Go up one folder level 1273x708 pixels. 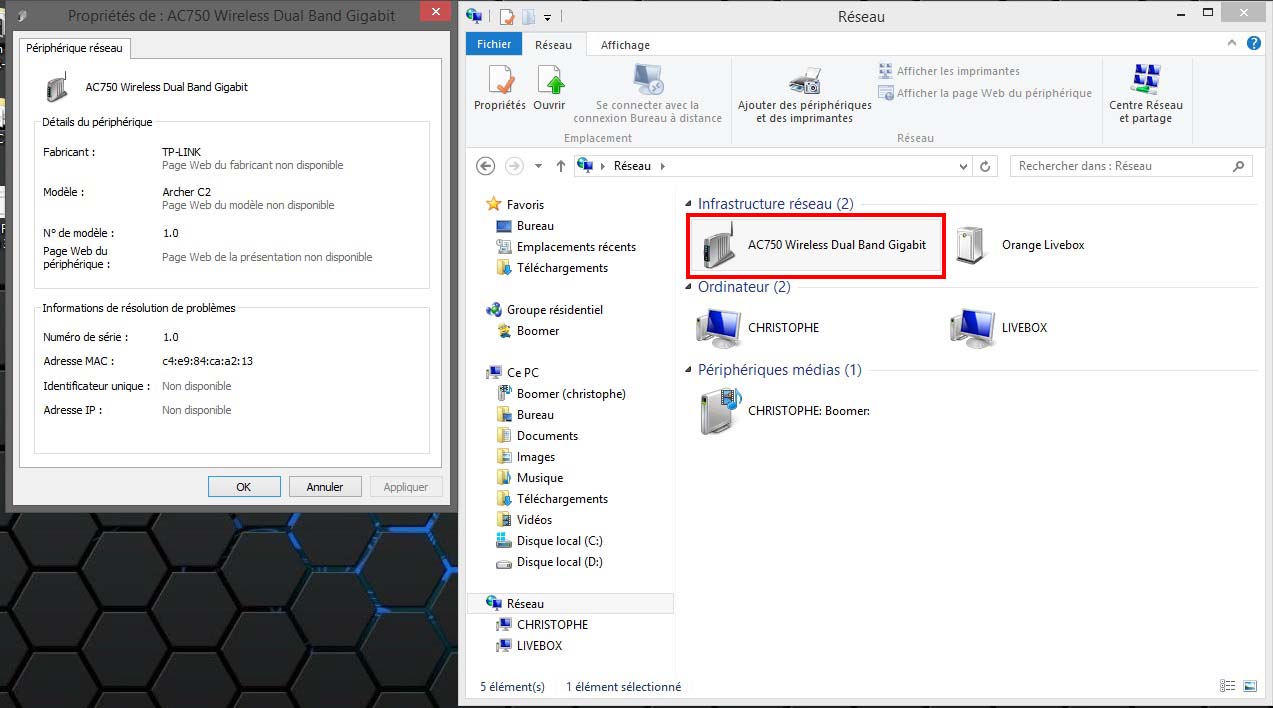[x=560, y=166]
